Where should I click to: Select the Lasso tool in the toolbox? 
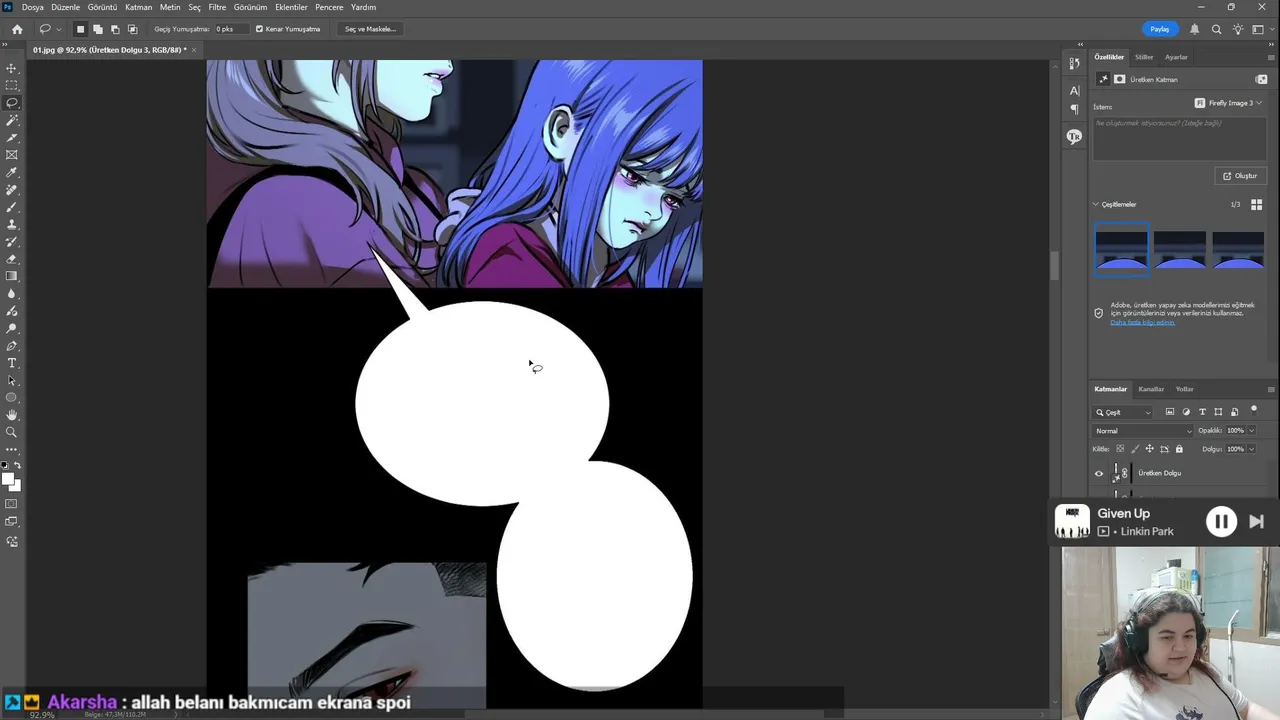[12, 103]
